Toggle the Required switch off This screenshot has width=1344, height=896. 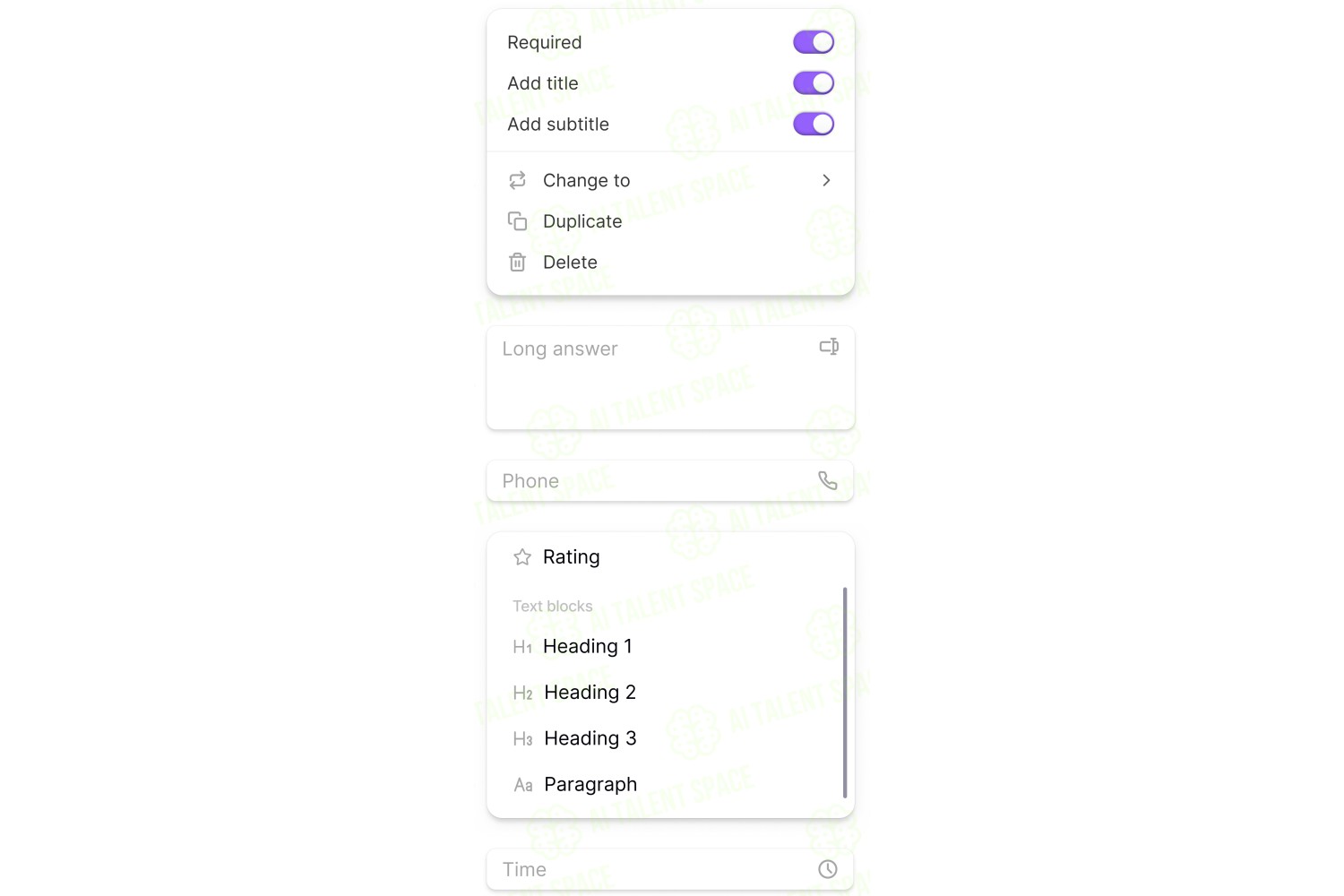[813, 42]
